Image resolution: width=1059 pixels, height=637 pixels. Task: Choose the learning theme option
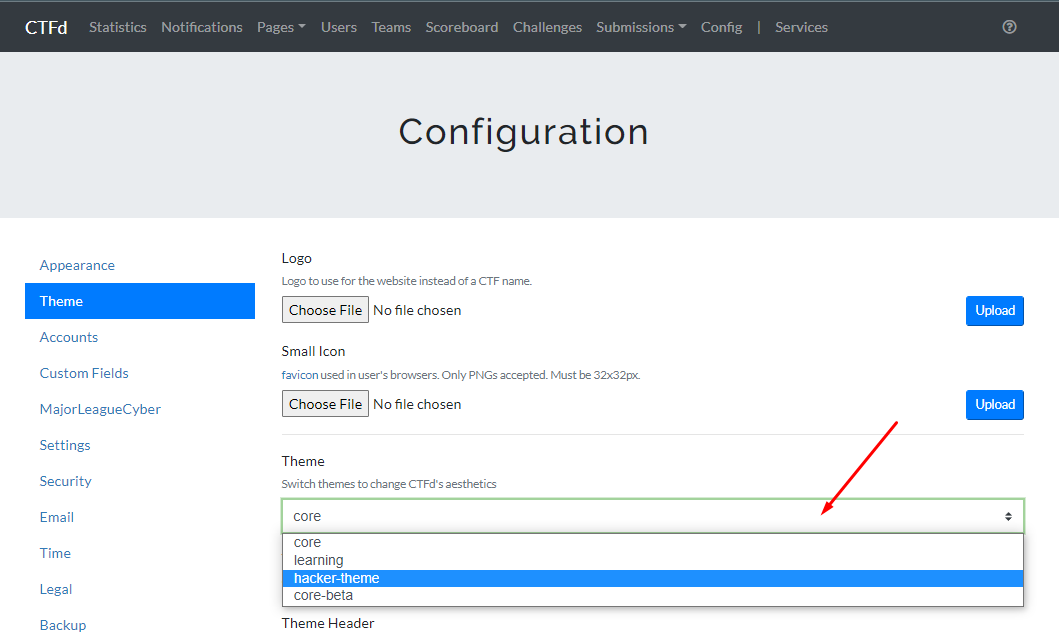coord(318,560)
